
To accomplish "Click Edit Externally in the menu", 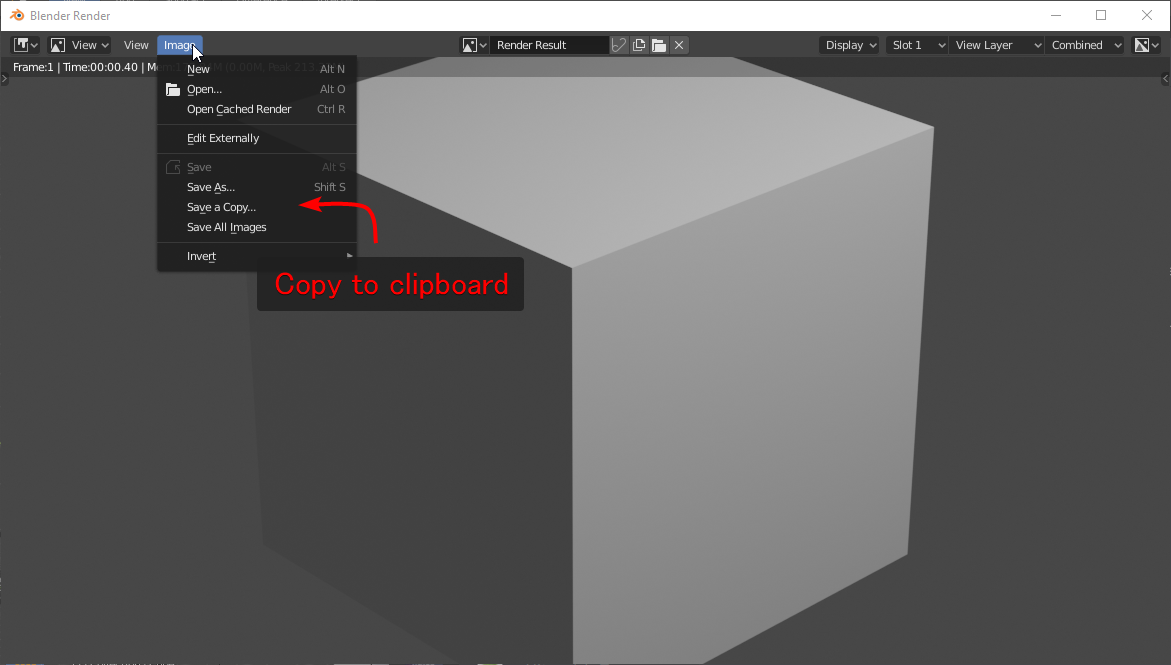I will (x=256, y=138).
